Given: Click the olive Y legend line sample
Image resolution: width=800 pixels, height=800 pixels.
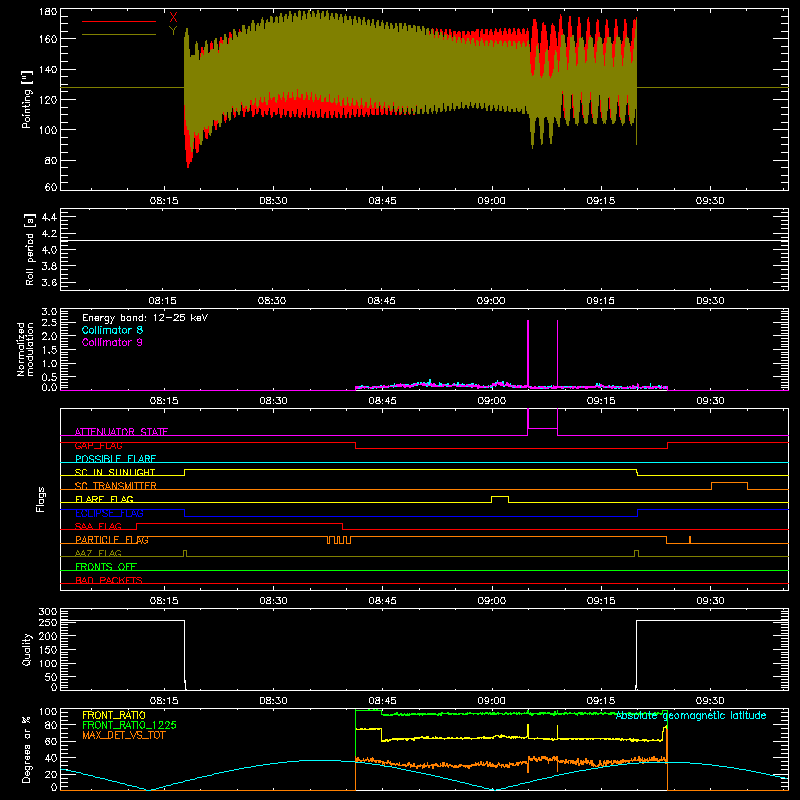Looking at the screenshot, I should click(119, 34).
